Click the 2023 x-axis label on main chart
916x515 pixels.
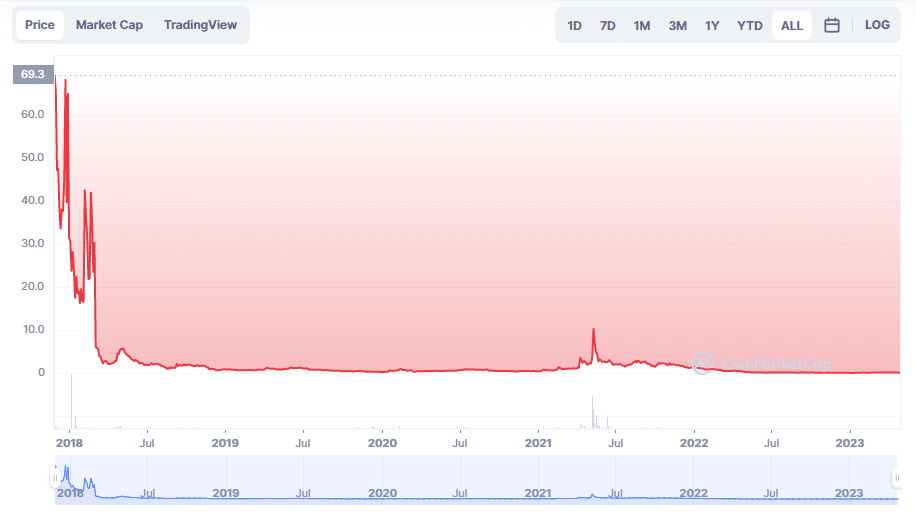click(x=849, y=443)
